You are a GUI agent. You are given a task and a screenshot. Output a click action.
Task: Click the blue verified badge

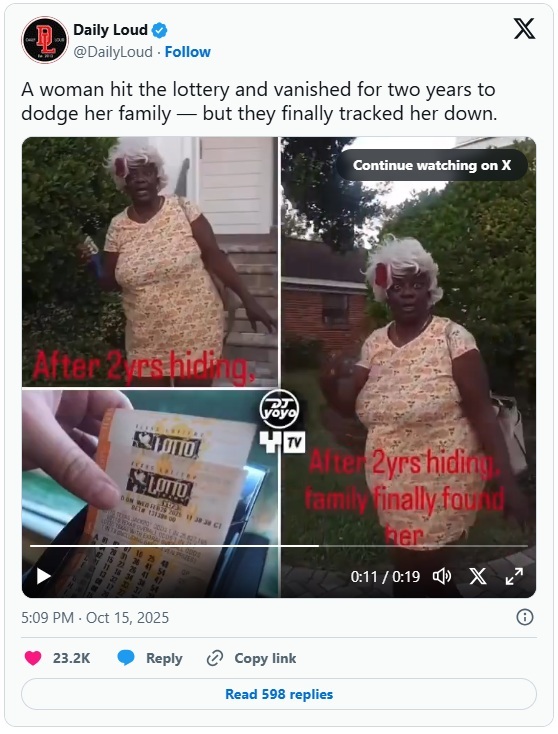(x=160, y=30)
